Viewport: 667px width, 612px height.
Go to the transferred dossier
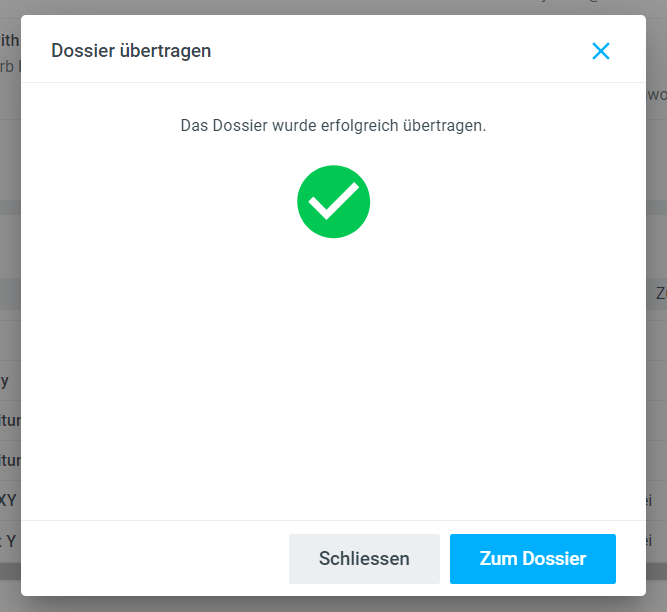point(532,558)
